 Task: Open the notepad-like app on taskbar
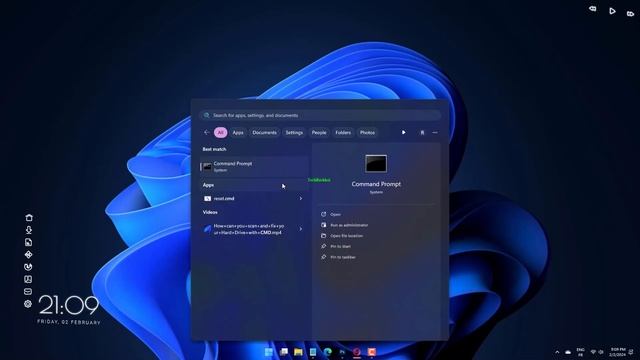313,352
